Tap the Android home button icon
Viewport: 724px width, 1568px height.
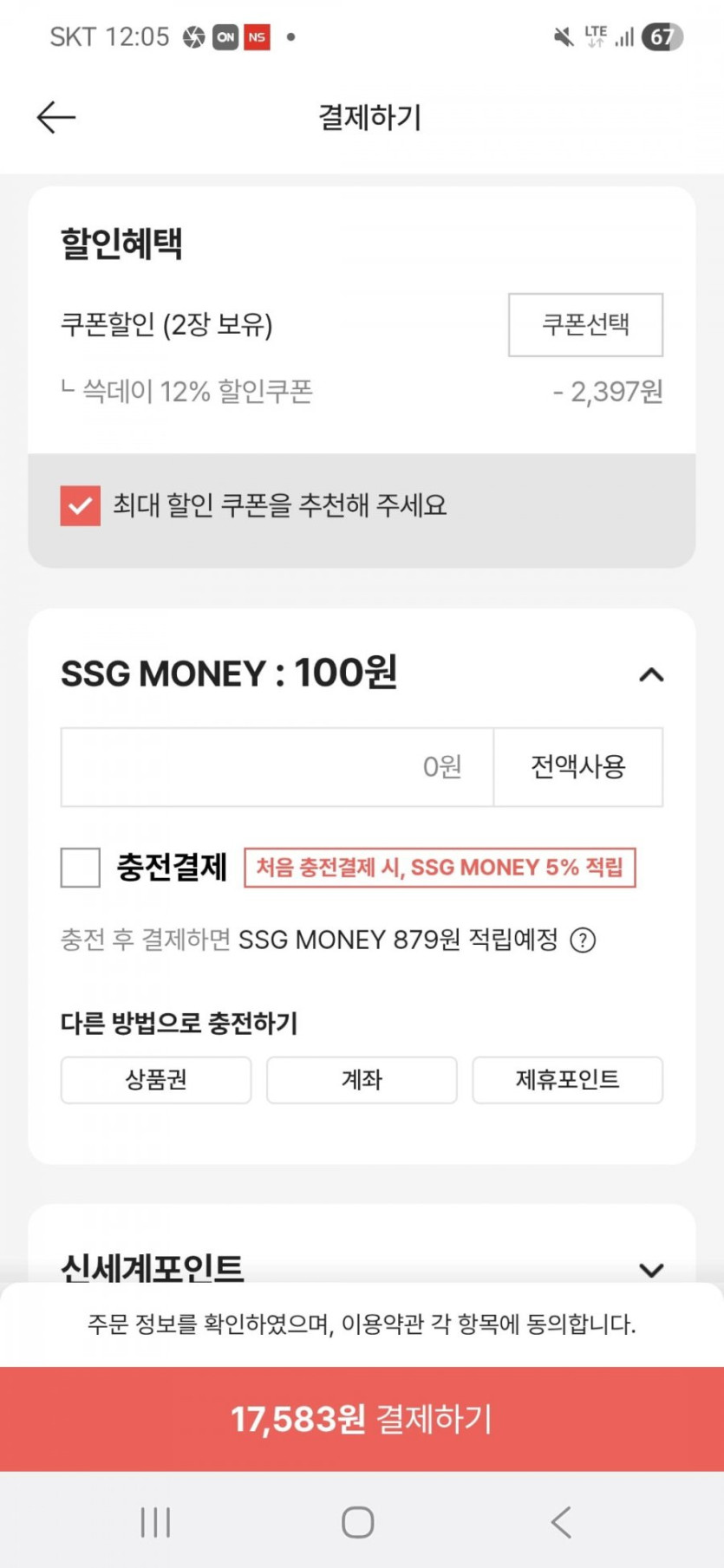[357, 1521]
